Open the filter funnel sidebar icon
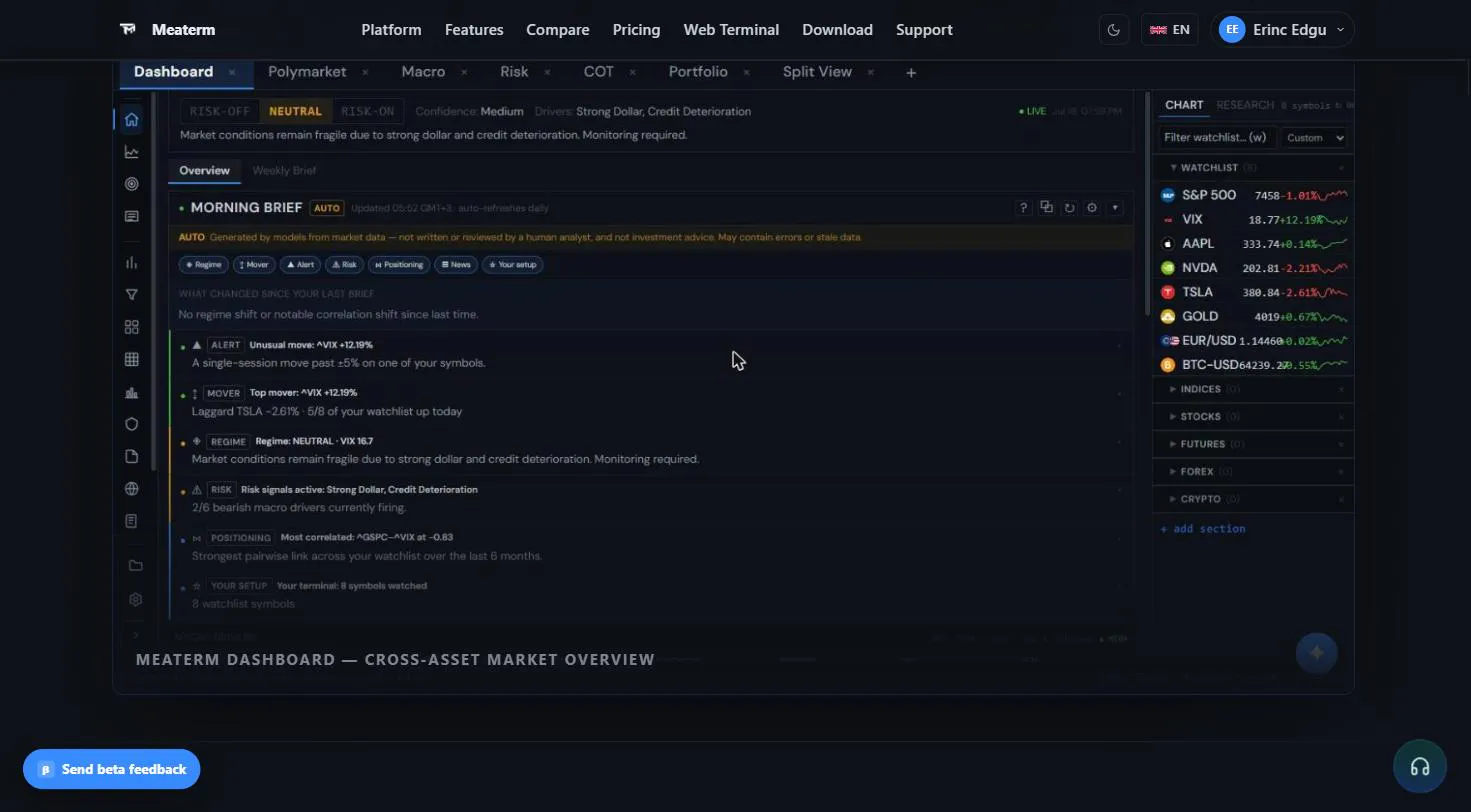Screen dimensions: 1471x812 pyautogui.click(x=131, y=295)
